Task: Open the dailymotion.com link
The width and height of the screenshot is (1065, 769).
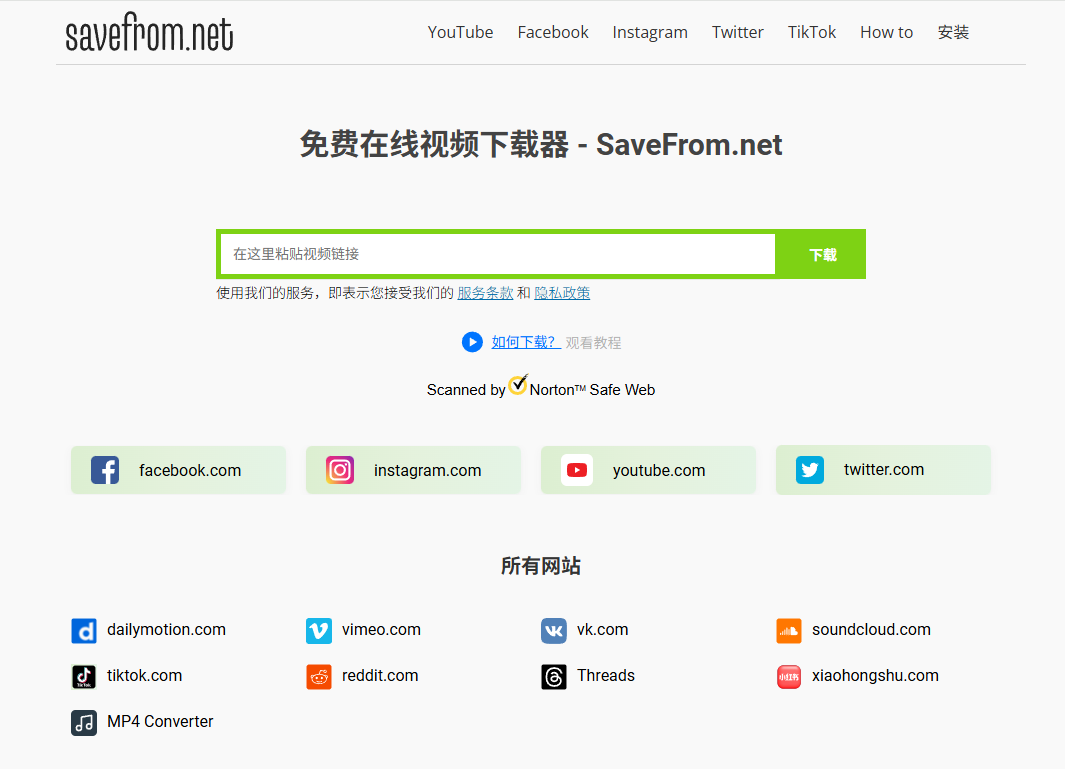Action: coord(166,630)
